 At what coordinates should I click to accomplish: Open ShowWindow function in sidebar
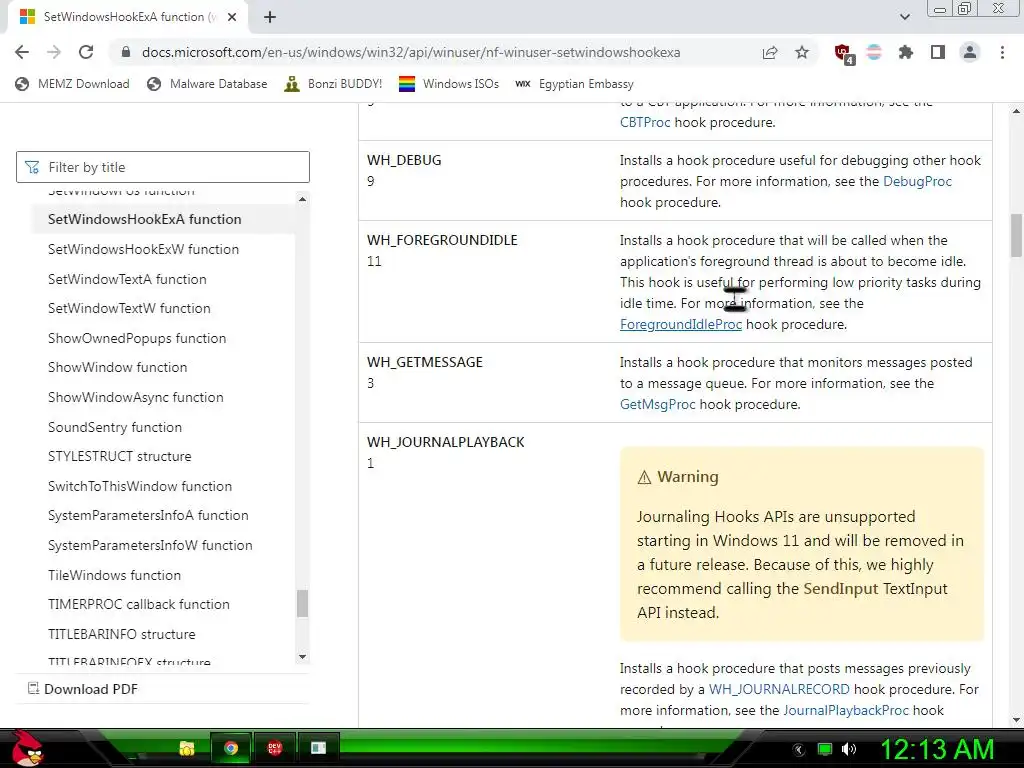117,368
